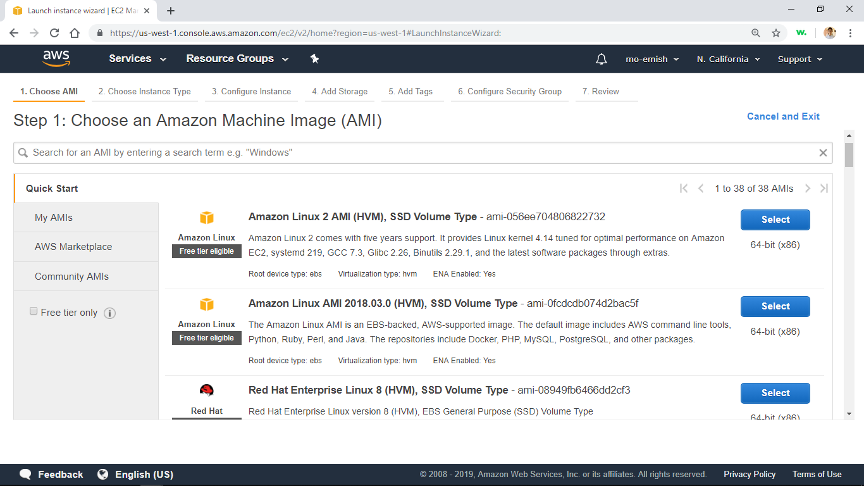The height and width of the screenshot is (487, 864).
Task: Click the search magnifier in AMI search box
Action: click(23, 153)
